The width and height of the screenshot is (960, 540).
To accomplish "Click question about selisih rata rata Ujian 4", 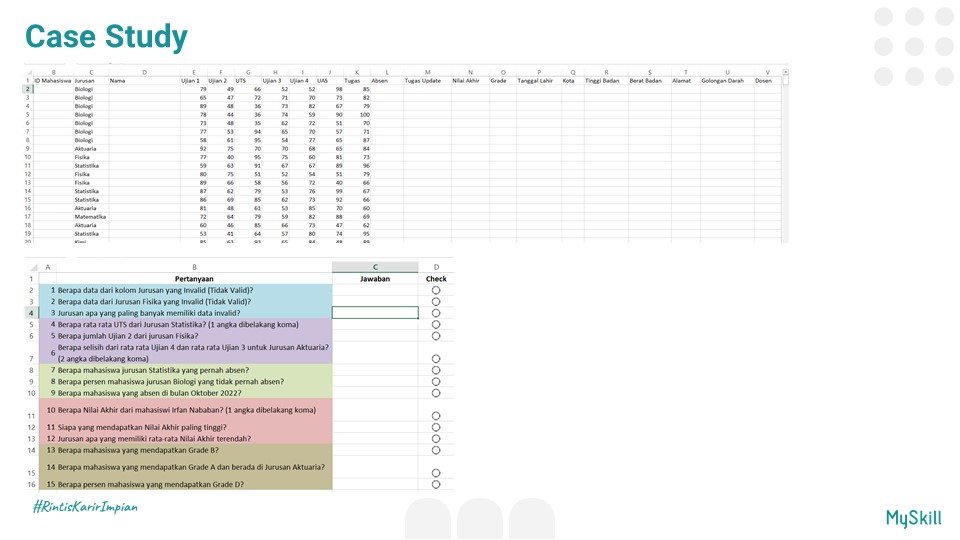I will (193, 353).
